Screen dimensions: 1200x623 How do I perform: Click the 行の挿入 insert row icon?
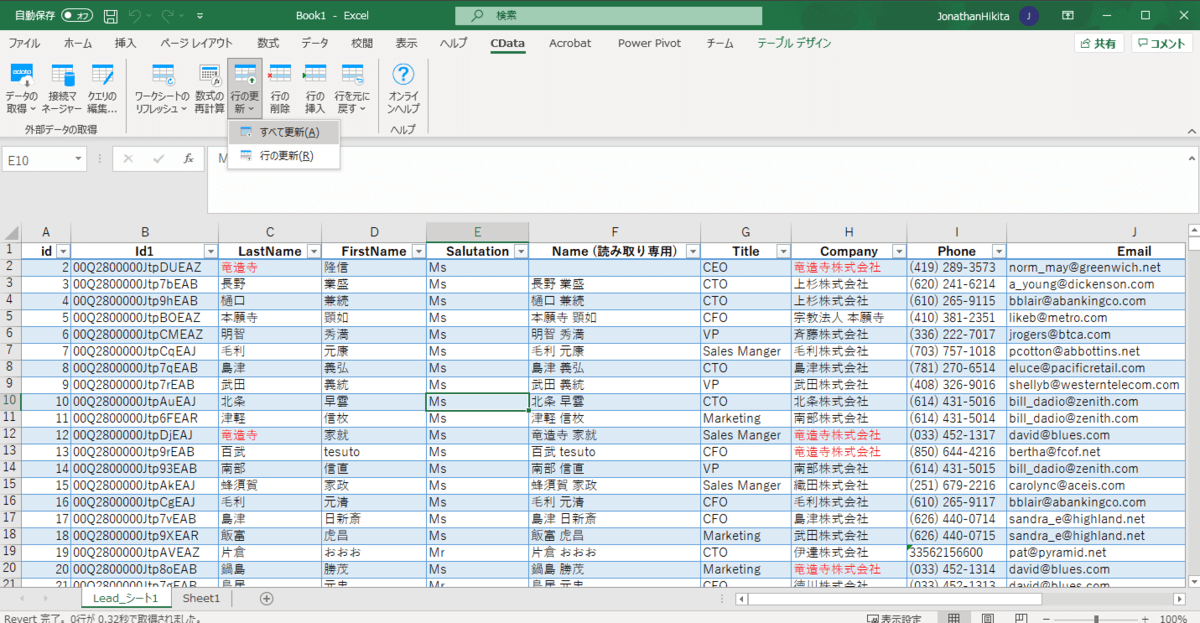click(x=315, y=76)
